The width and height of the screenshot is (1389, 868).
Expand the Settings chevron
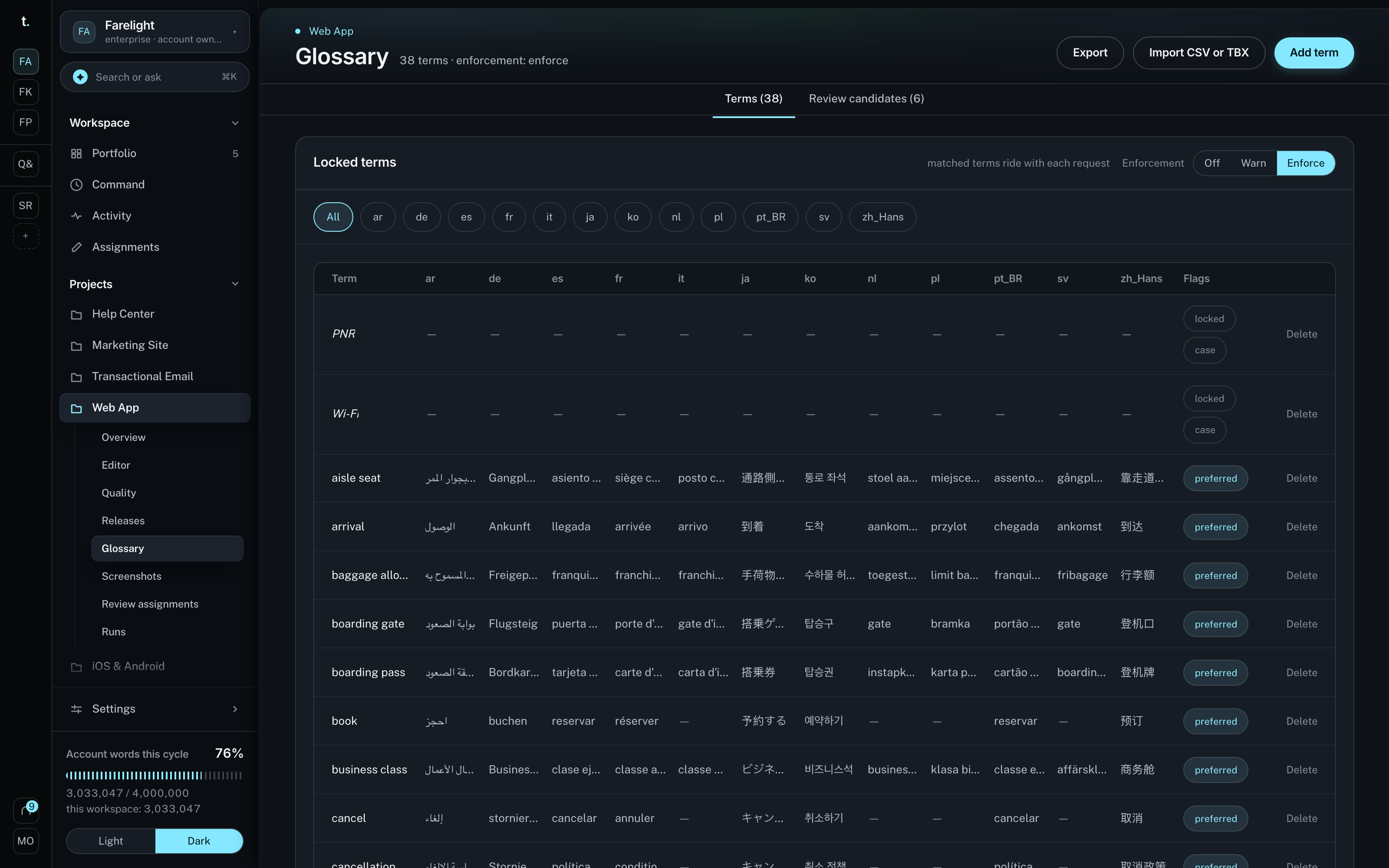click(235, 709)
